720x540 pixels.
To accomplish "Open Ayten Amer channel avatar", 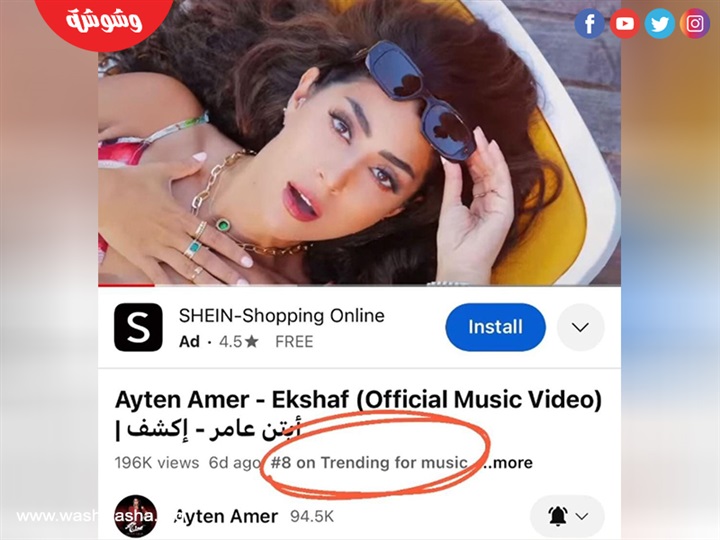I will point(135,516).
